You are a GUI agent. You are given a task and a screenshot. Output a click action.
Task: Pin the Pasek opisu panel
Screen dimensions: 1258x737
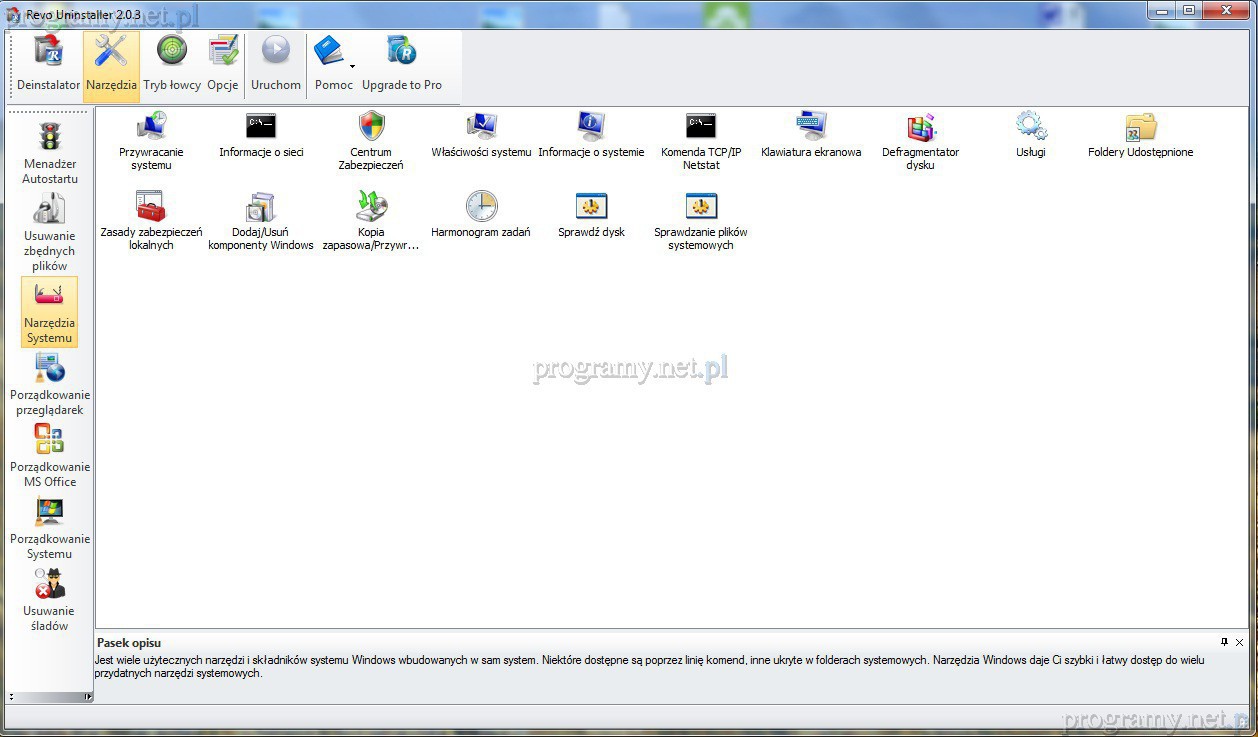1224,642
